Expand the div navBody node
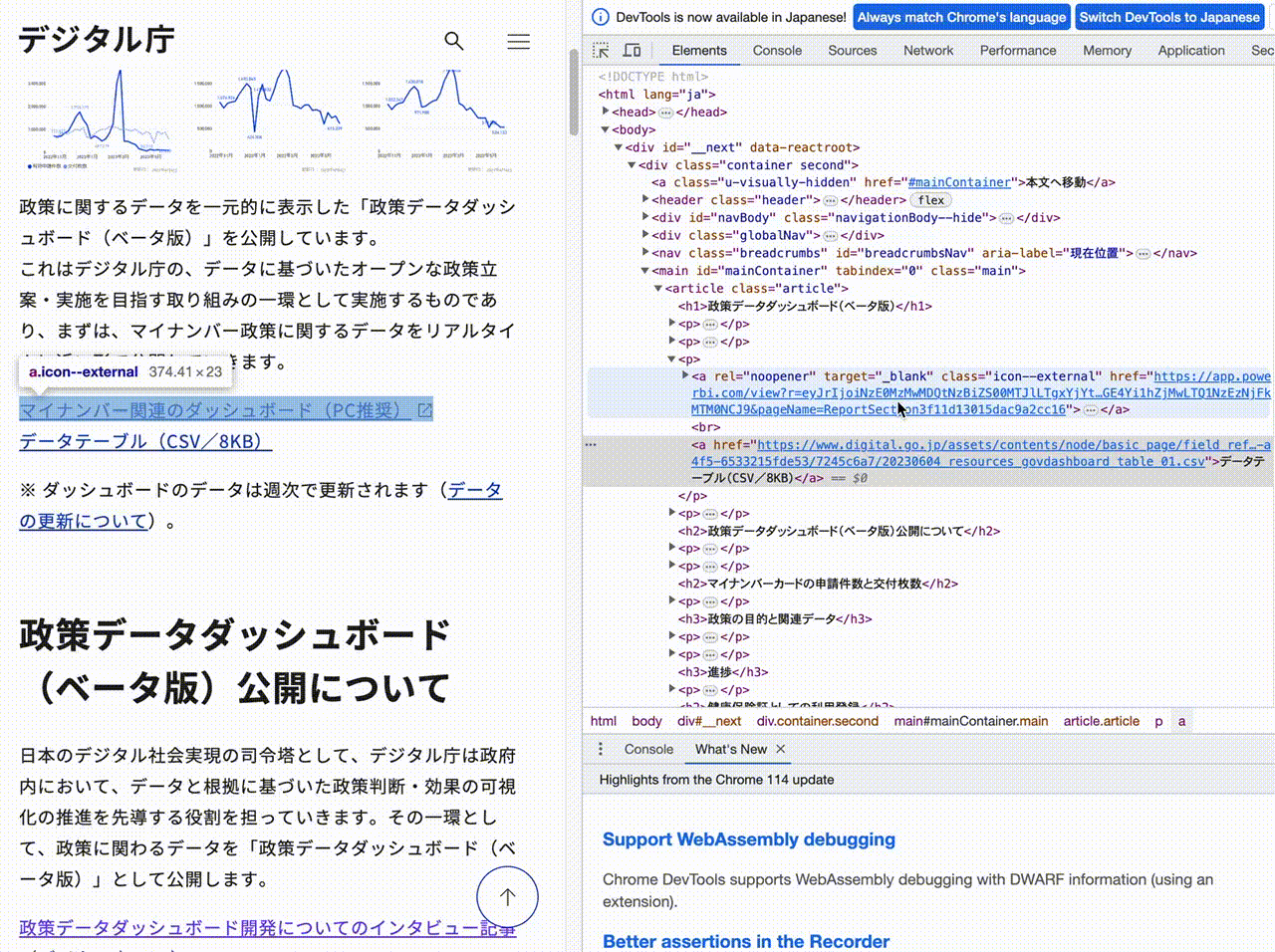Image resolution: width=1275 pixels, height=952 pixels. [645, 217]
